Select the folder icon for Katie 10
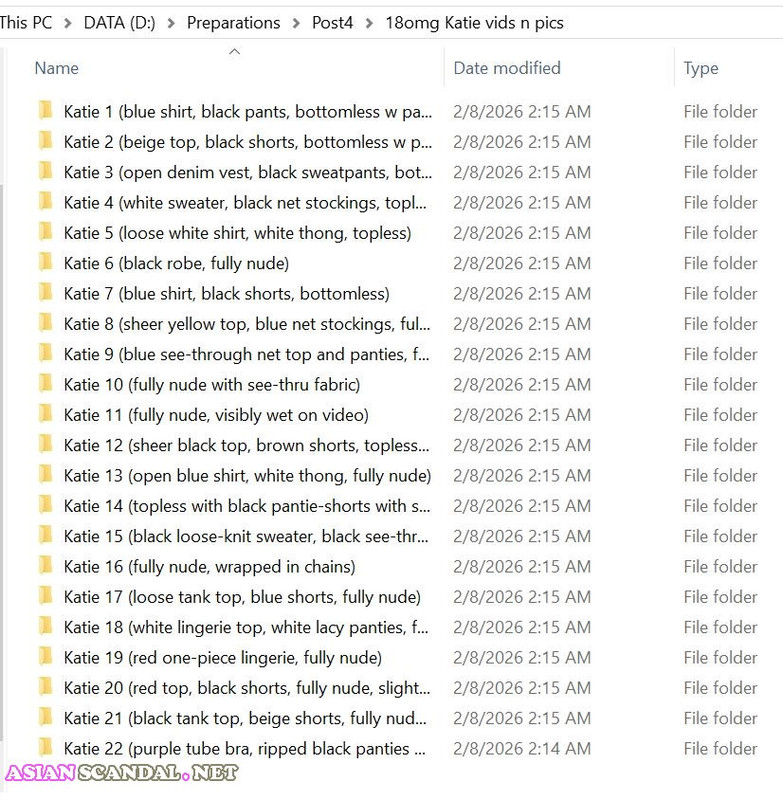This screenshot has height=800, width=783. point(45,383)
